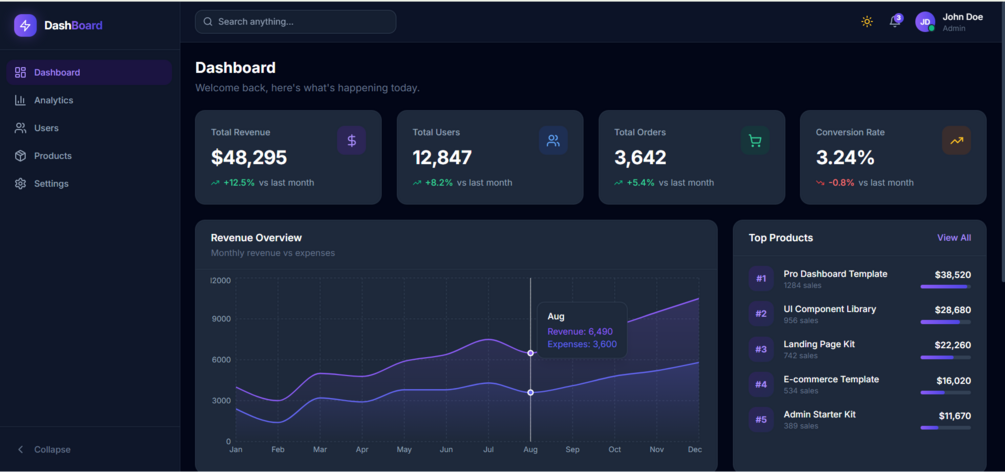Open Analytics in the sidebar
1005x472 pixels.
[89, 100]
